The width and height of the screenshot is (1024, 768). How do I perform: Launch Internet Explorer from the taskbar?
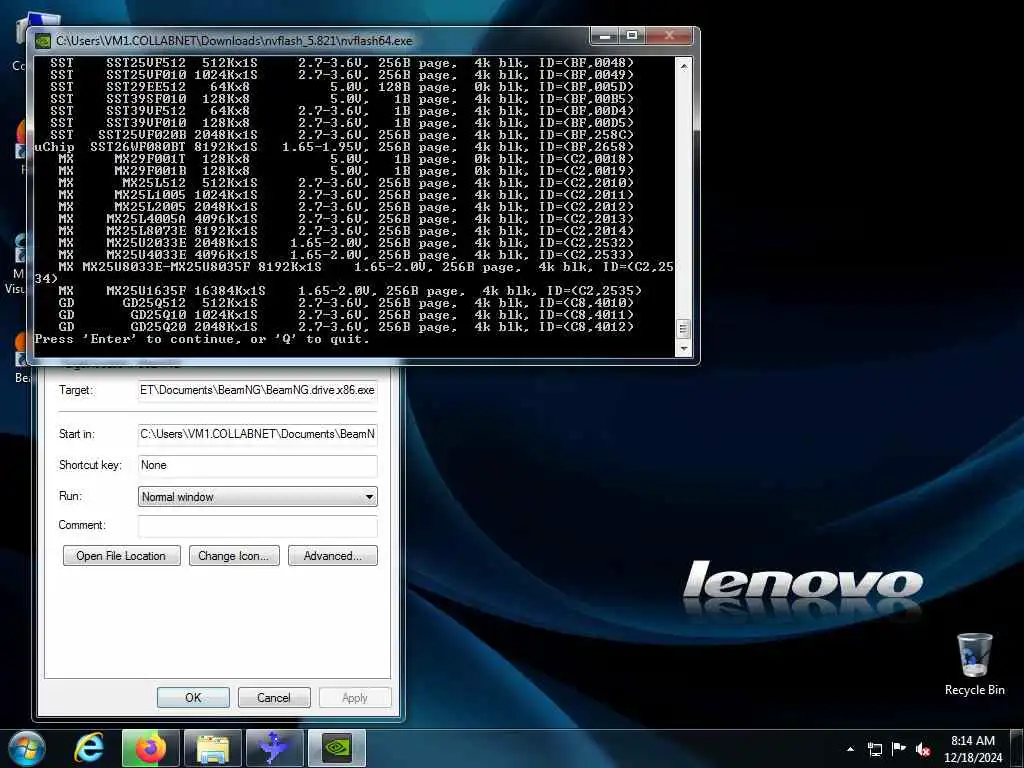[88, 748]
